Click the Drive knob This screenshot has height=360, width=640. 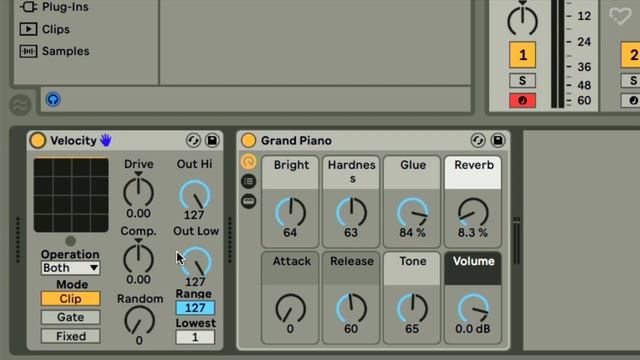click(138, 192)
